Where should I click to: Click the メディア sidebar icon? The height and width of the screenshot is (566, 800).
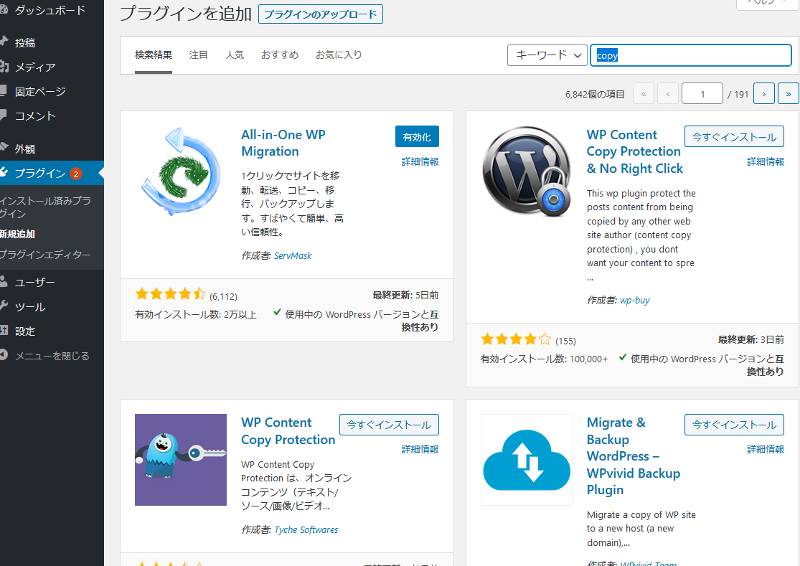[x=4, y=66]
